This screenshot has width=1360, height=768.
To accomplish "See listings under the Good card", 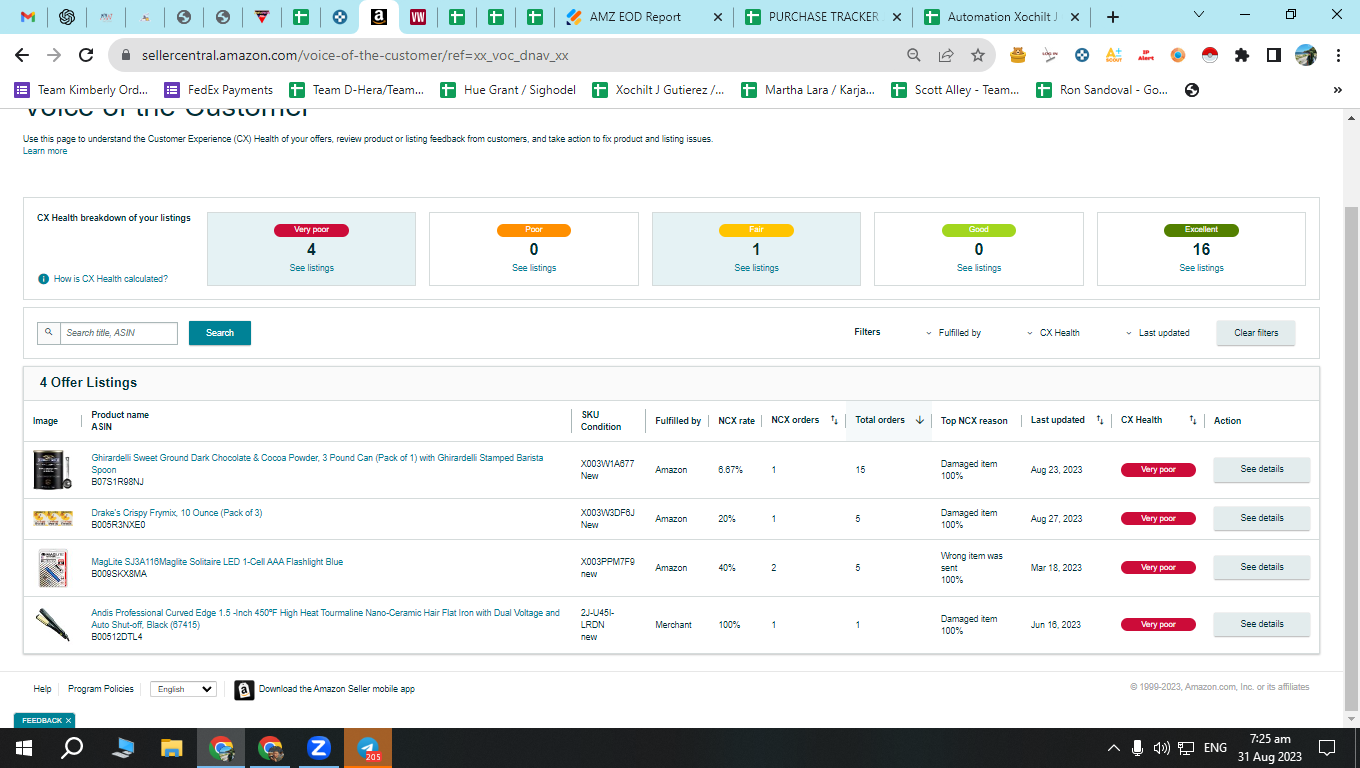I will click(979, 268).
